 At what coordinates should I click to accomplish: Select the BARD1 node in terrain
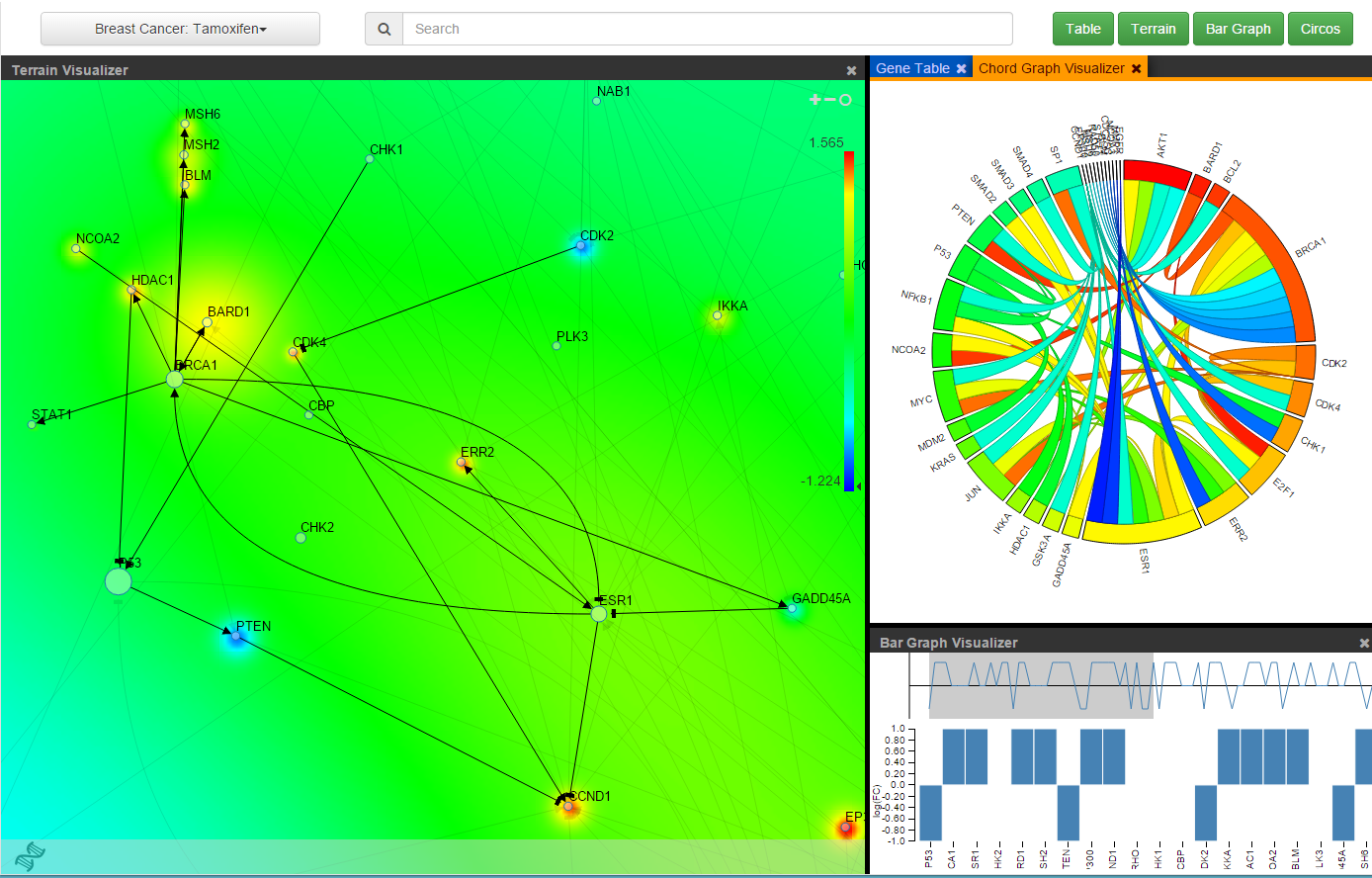click(208, 322)
